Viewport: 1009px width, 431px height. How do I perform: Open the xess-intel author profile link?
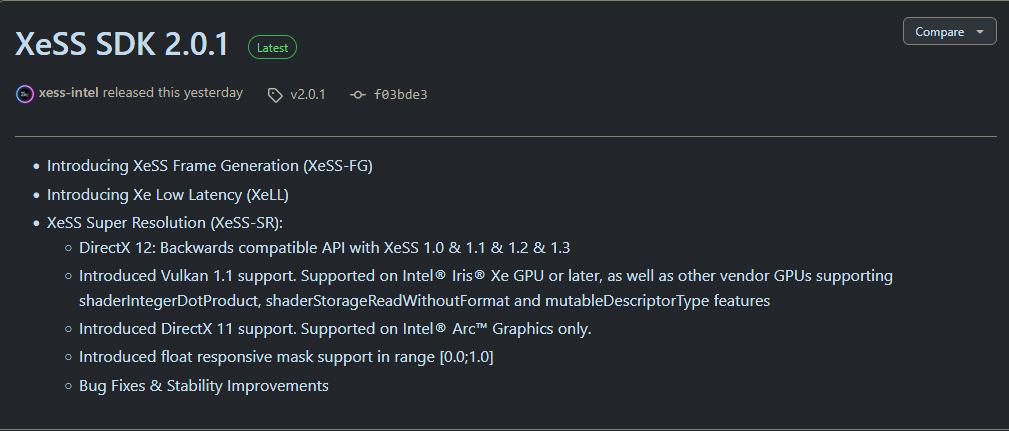tap(68, 93)
